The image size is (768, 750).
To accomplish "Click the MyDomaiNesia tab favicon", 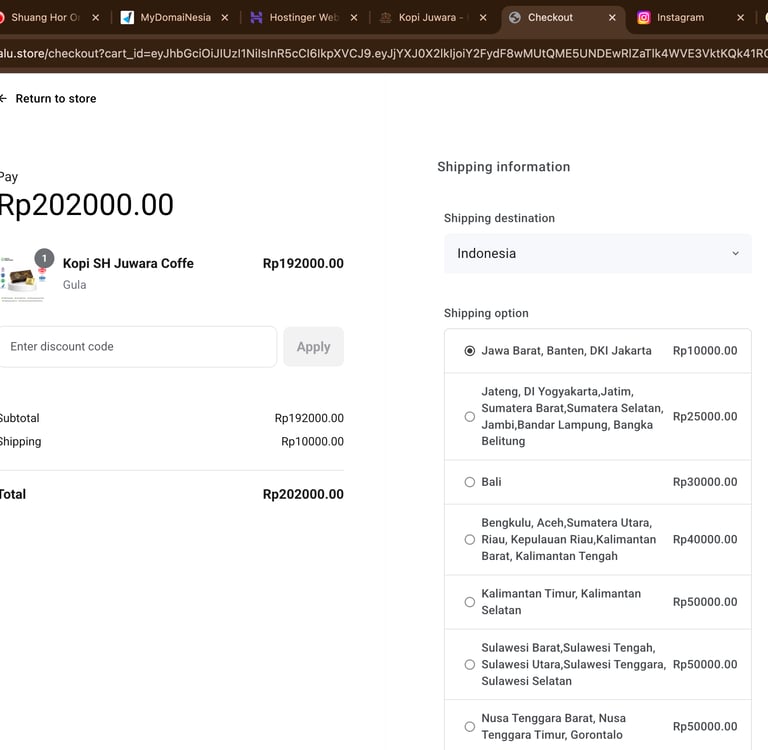I will pyautogui.click(x=127, y=17).
